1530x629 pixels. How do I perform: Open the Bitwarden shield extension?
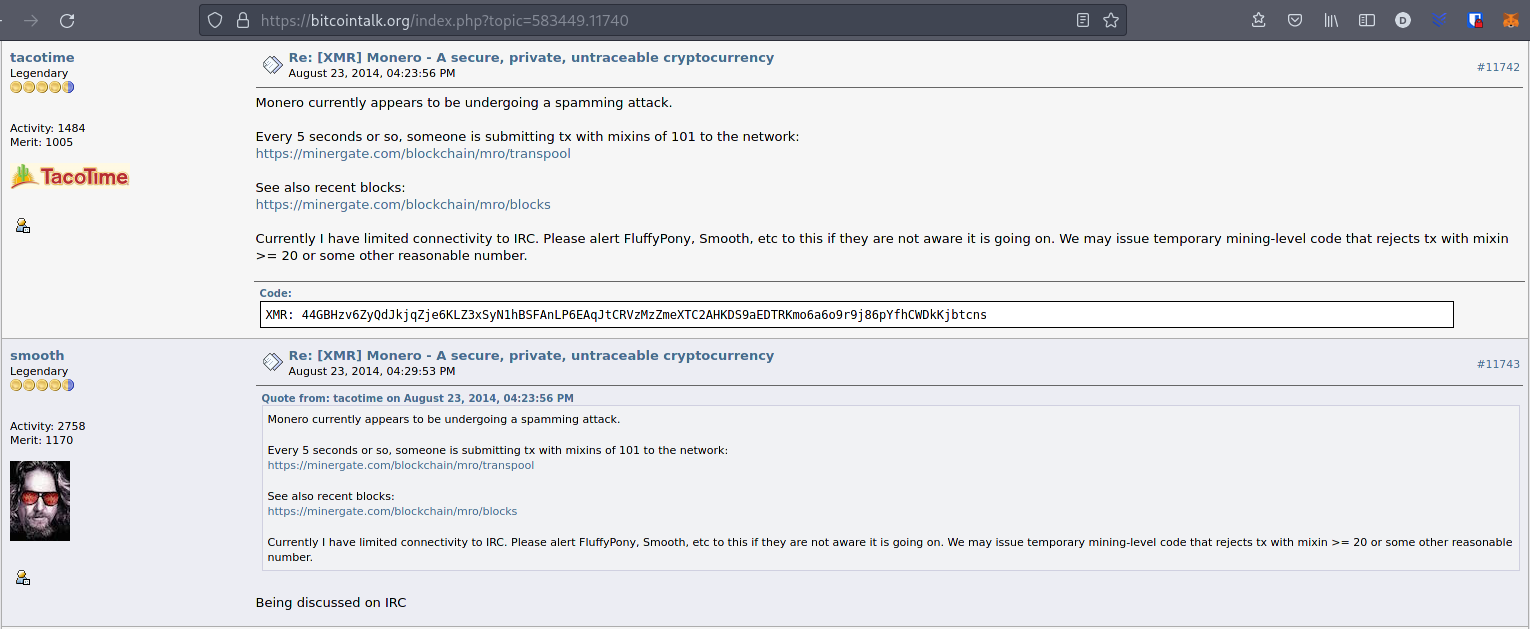[1475, 20]
